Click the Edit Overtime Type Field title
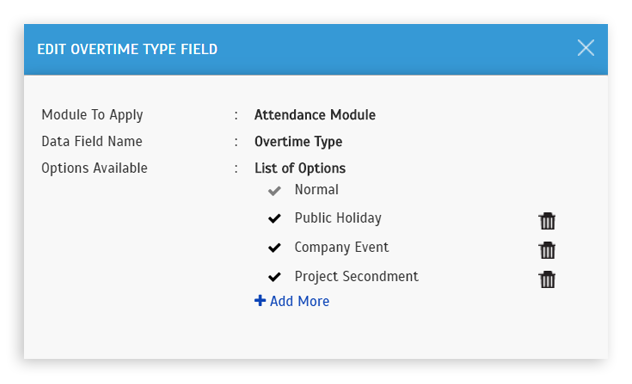The height and width of the screenshot is (384, 632). click(127, 49)
